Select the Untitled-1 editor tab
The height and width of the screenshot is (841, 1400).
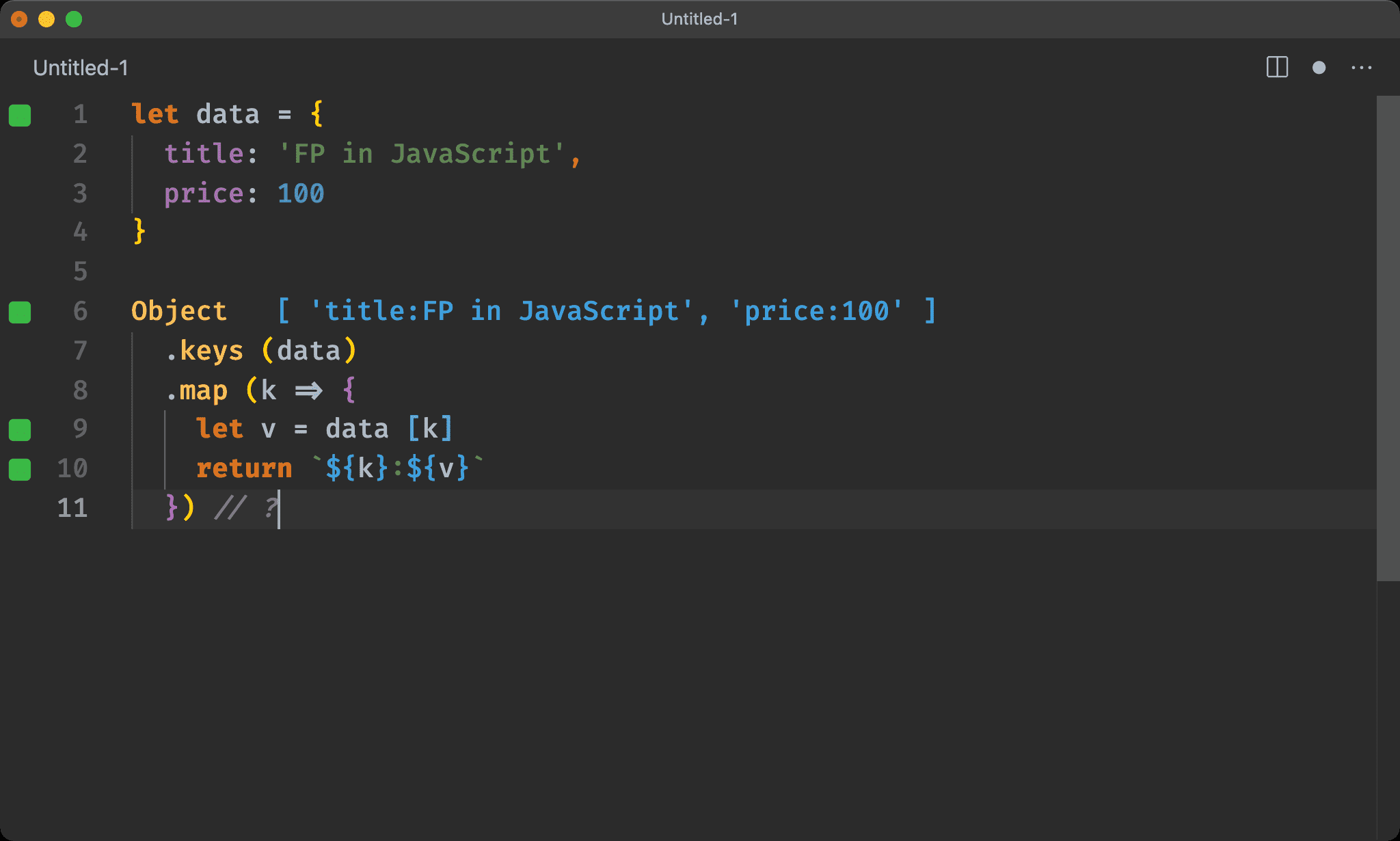(81, 68)
